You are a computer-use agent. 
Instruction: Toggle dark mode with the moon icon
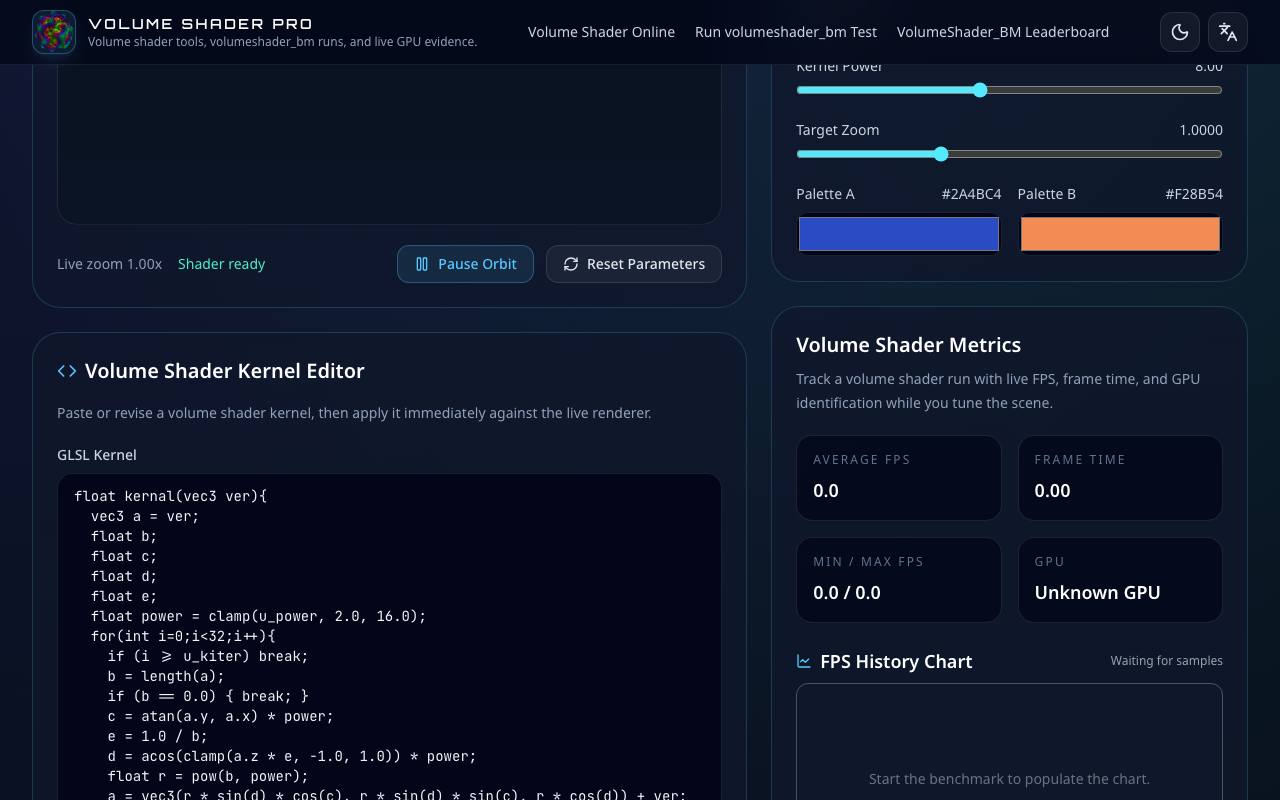coord(1180,32)
